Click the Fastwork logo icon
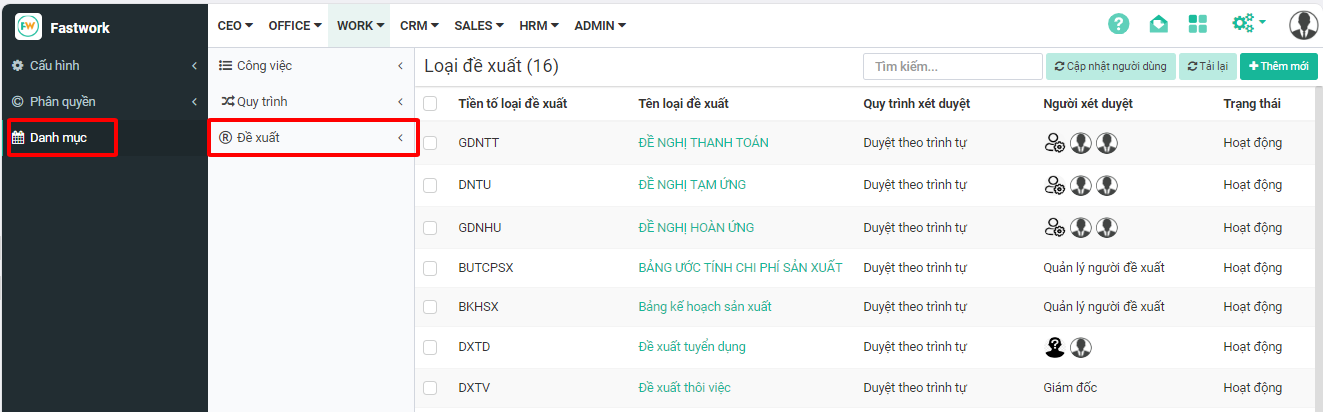Viewport: 1323px width, 412px height. (x=28, y=27)
